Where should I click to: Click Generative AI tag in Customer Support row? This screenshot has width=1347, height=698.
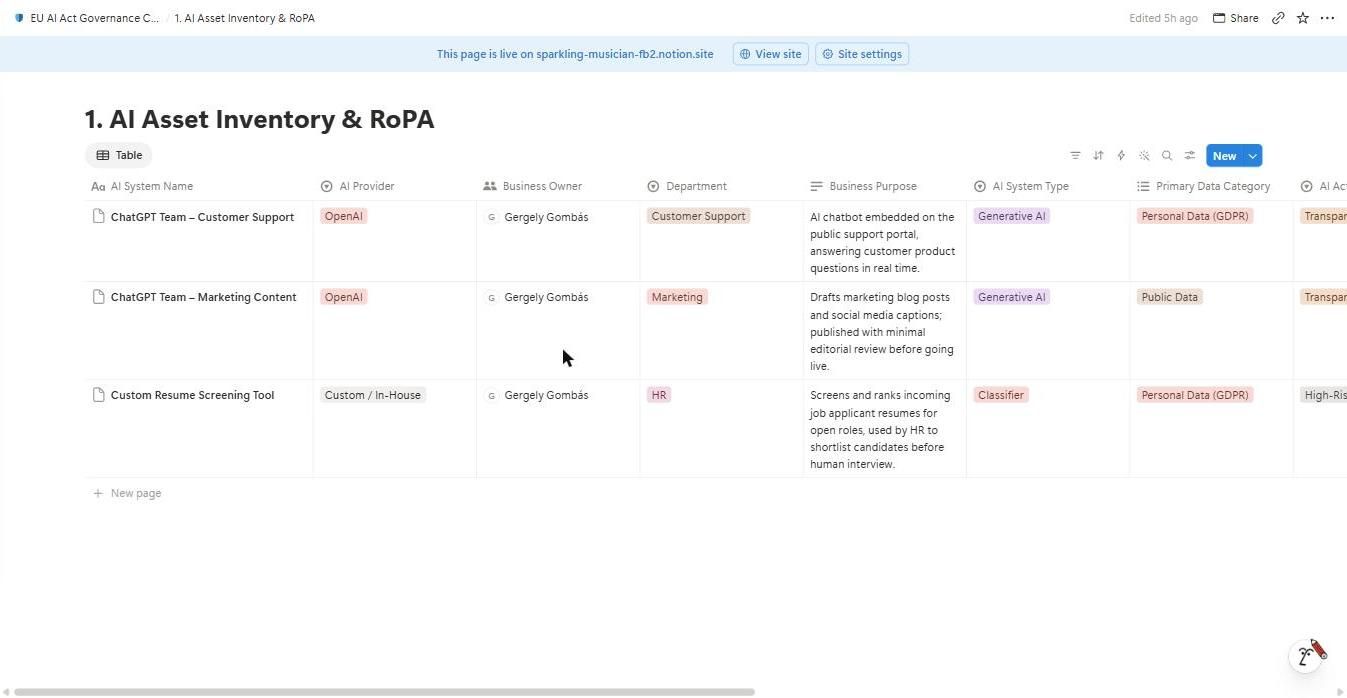coord(1012,216)
